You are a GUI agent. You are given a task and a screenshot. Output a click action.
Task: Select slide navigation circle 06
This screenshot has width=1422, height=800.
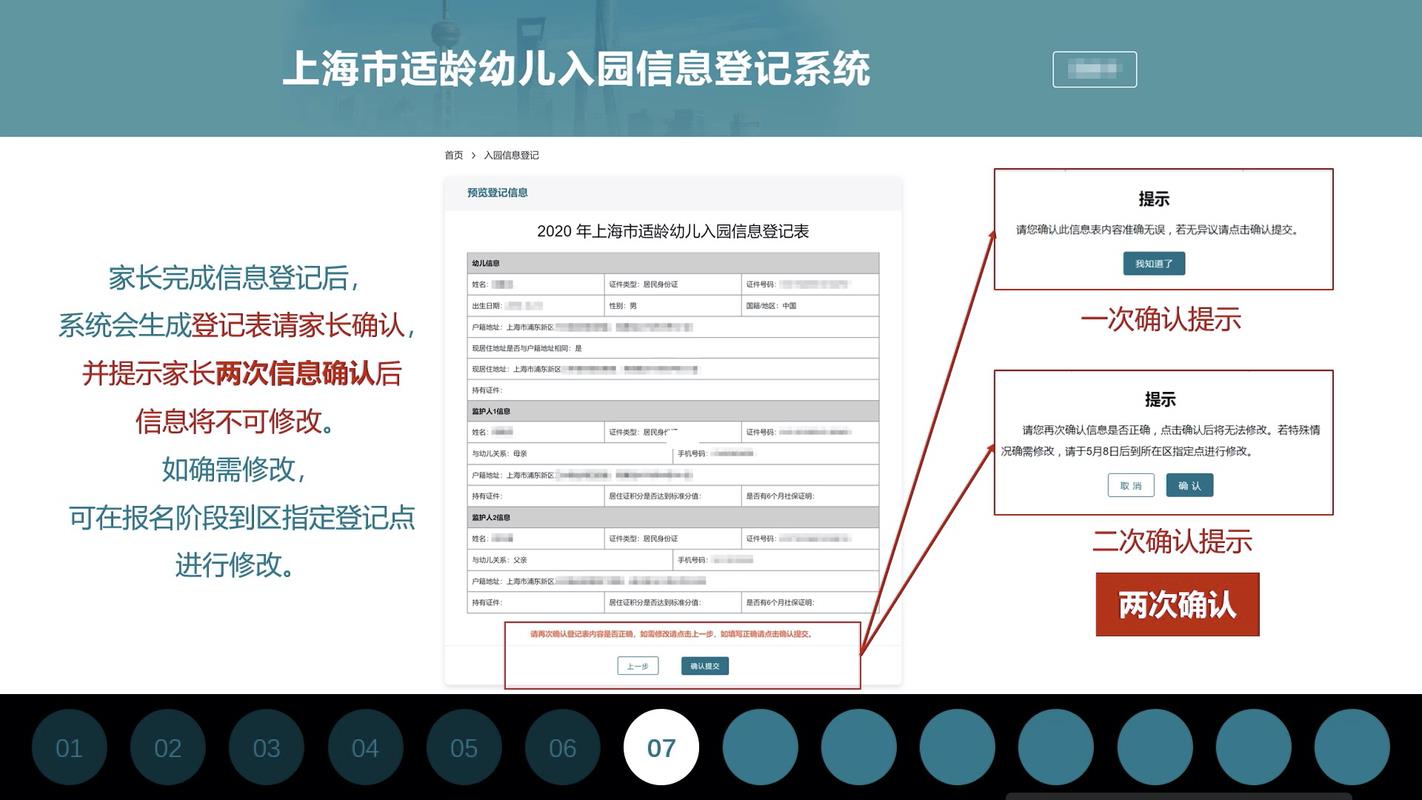(563, 747)
